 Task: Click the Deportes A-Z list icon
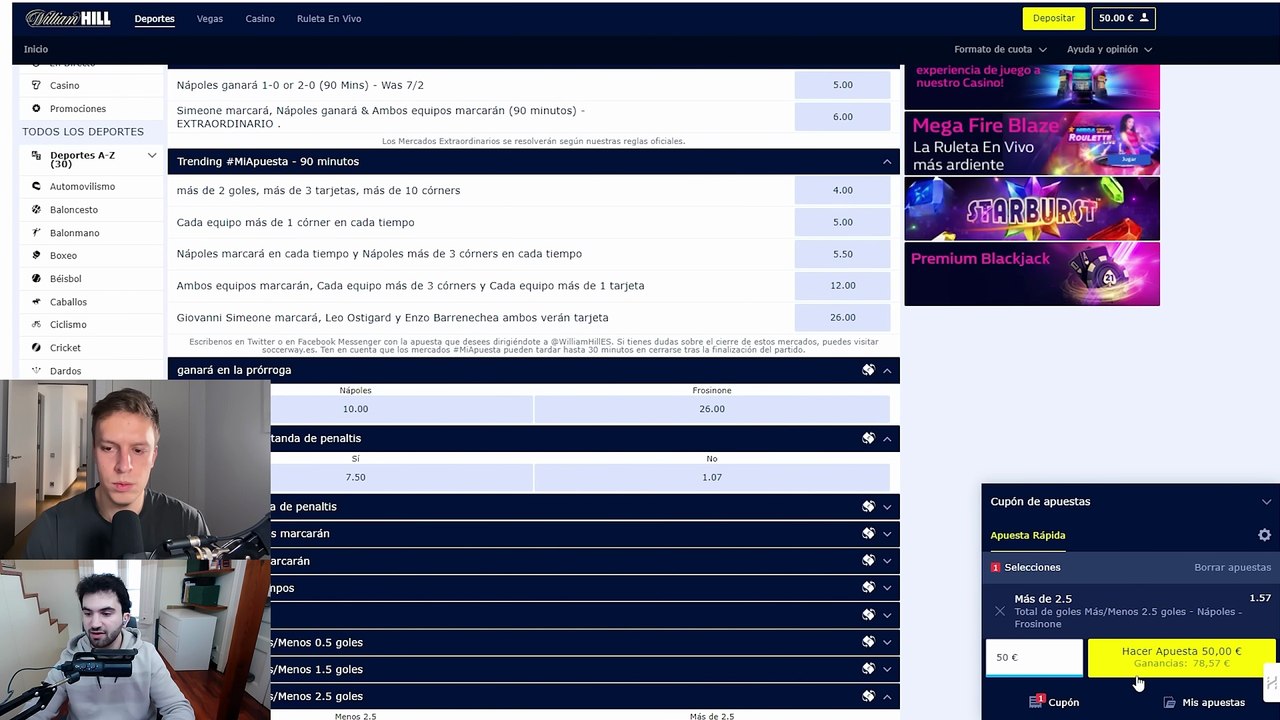tap(37, 156)
